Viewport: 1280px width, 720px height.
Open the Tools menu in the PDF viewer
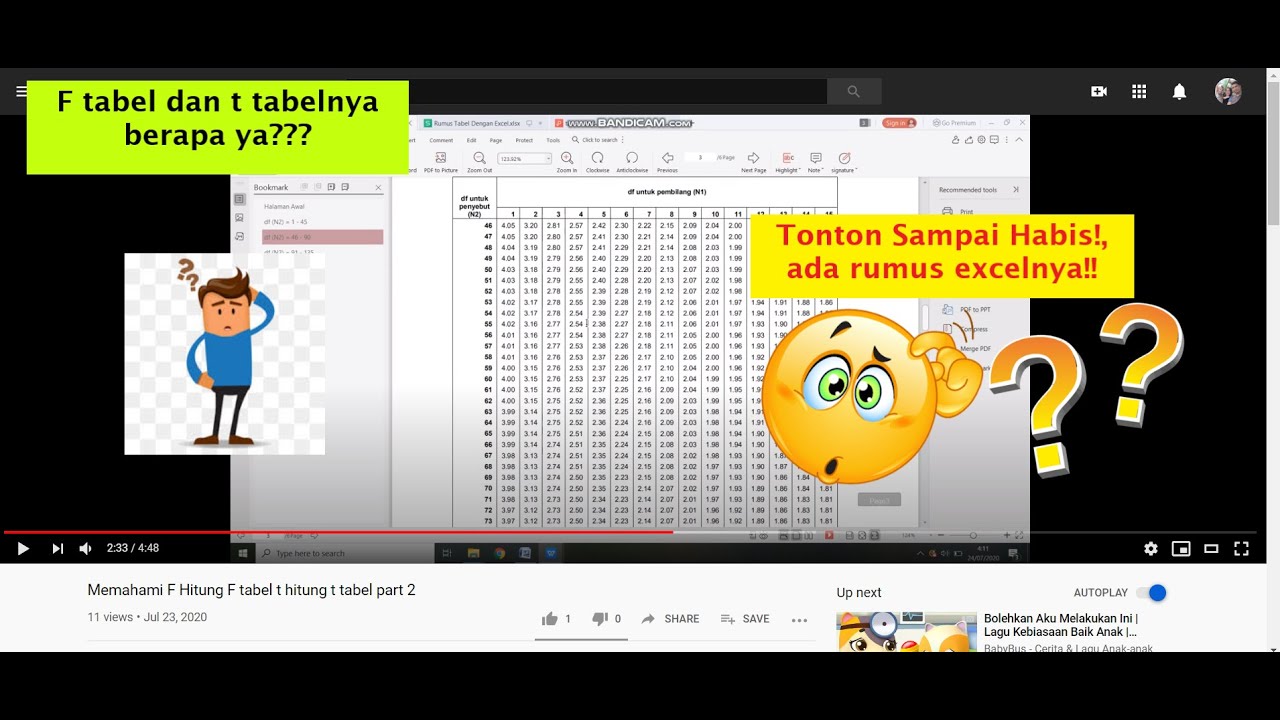pyautogui.click(x=553, y=140)
